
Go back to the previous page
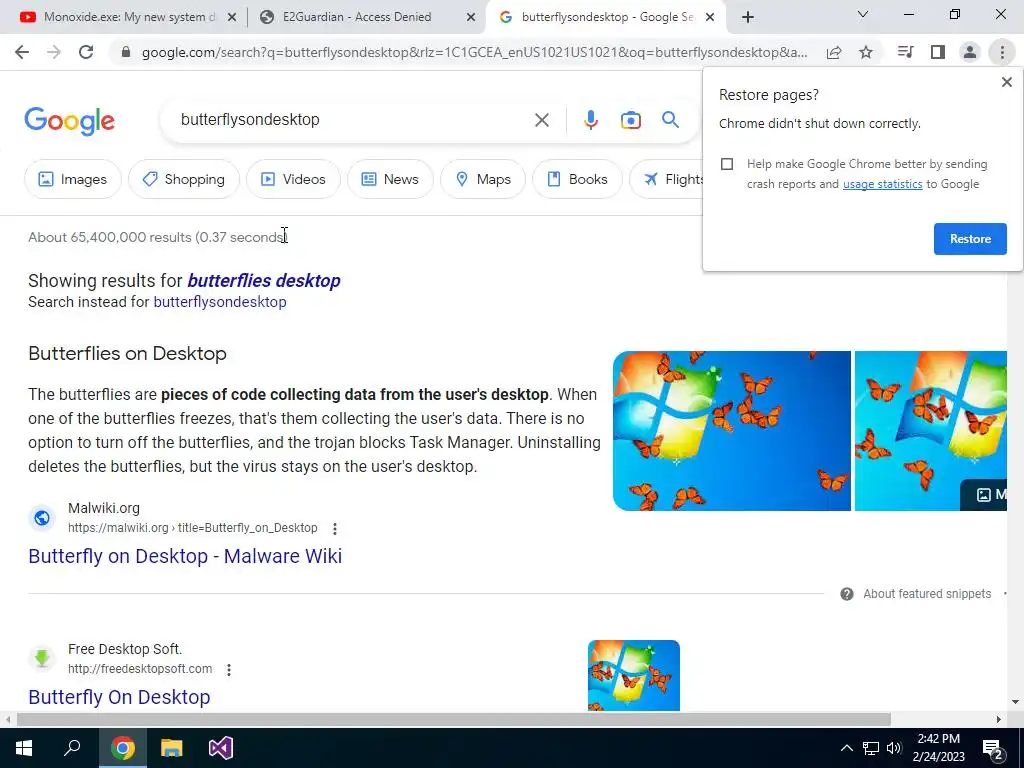(x=22, y=52)
